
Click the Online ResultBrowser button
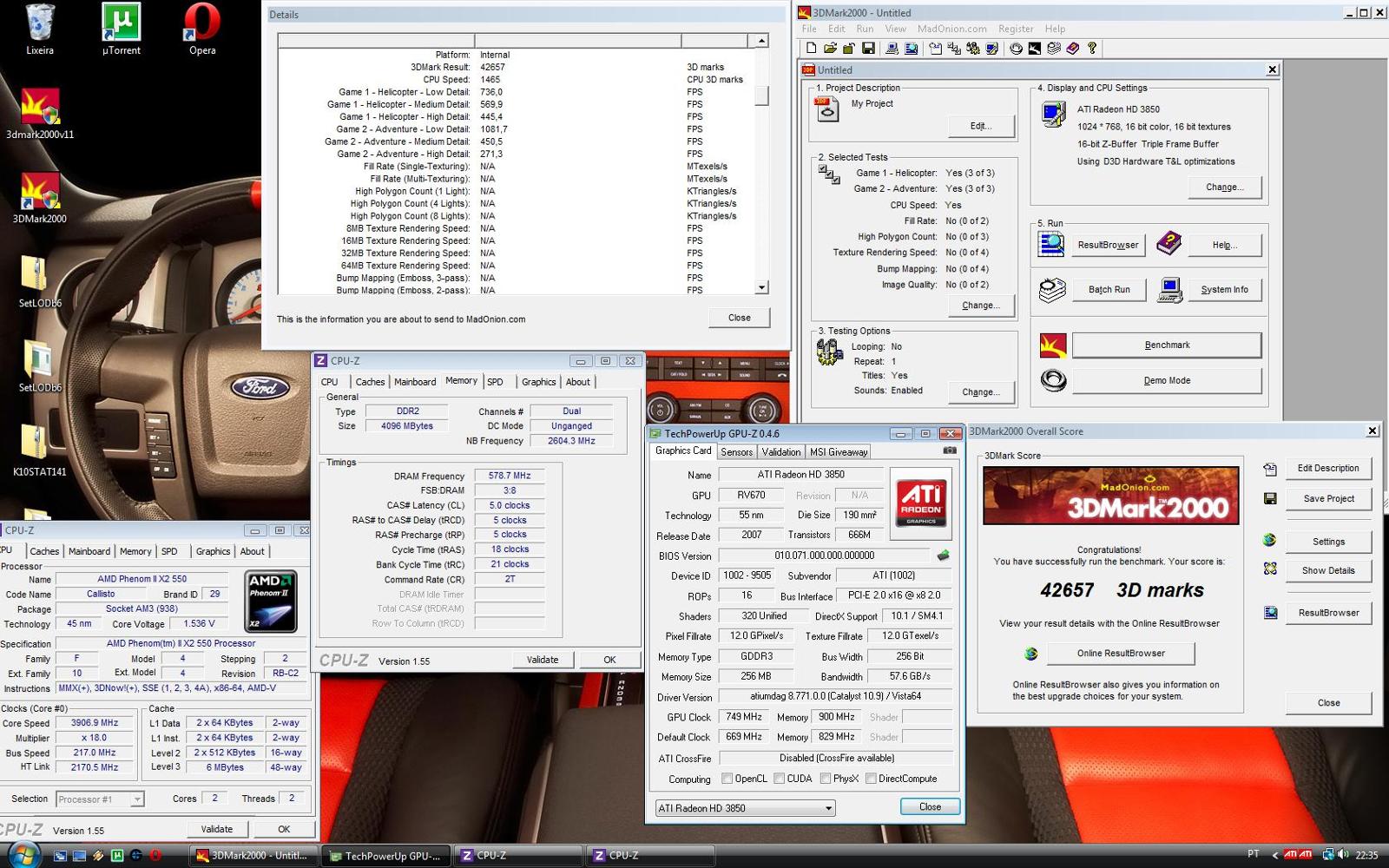(x=1121, y=654)
